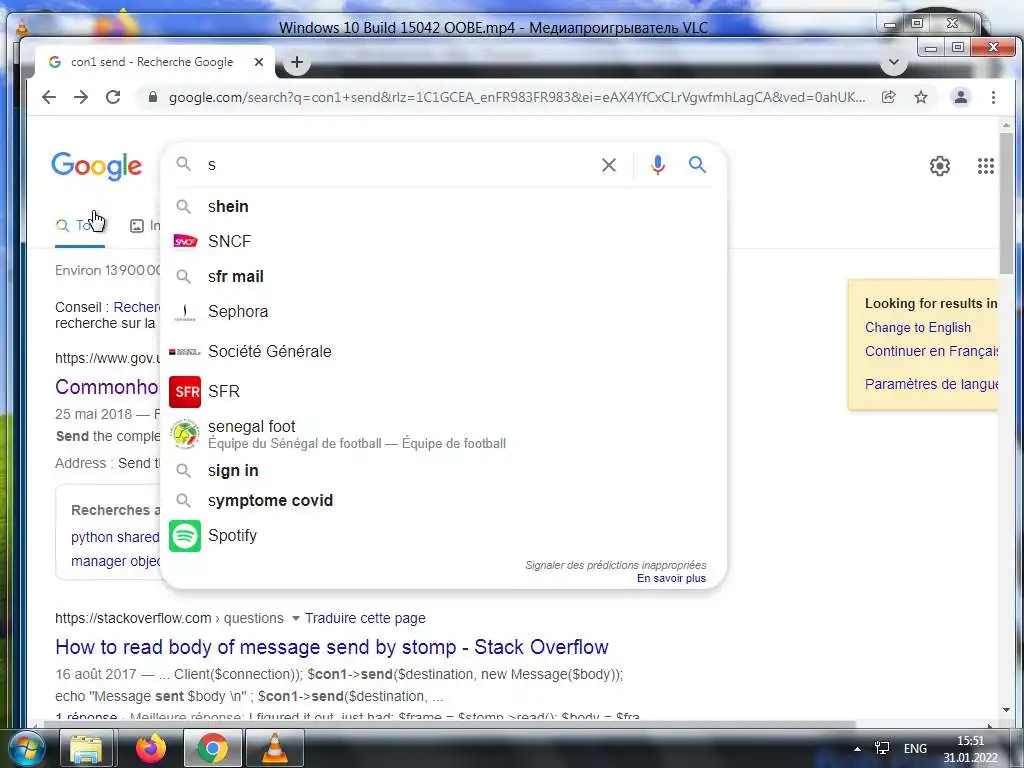
Task: Click 'Traduire cette page' link
Action: point(365,618)
